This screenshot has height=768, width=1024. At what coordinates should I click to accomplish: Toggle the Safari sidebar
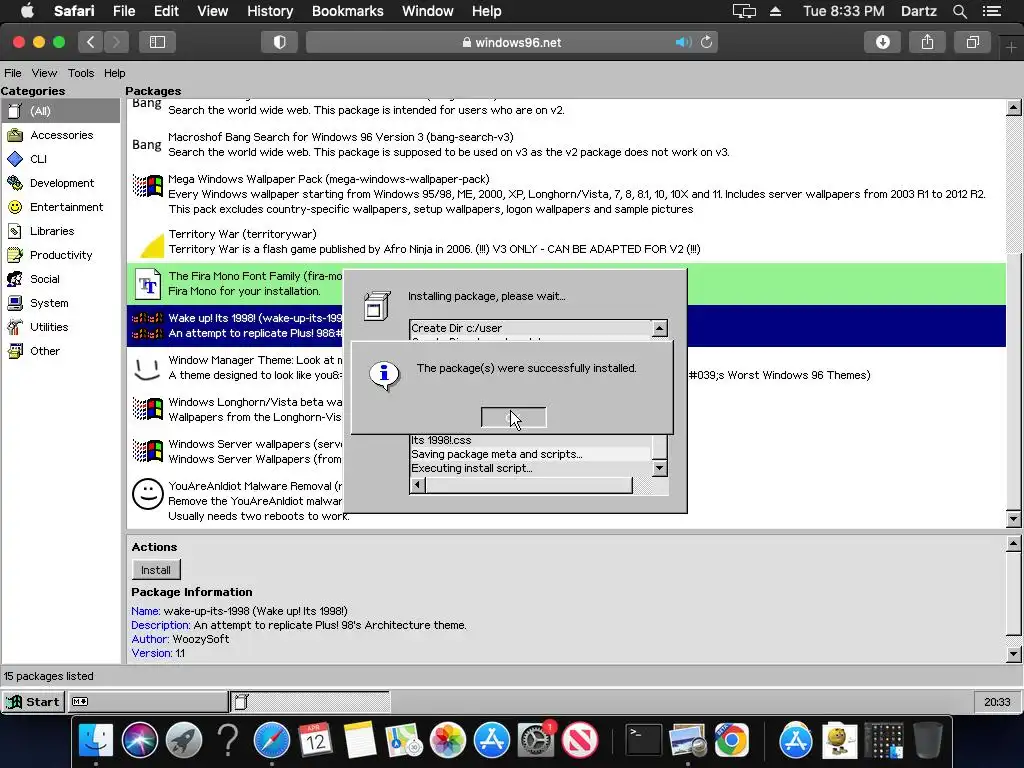click(157, 42)
